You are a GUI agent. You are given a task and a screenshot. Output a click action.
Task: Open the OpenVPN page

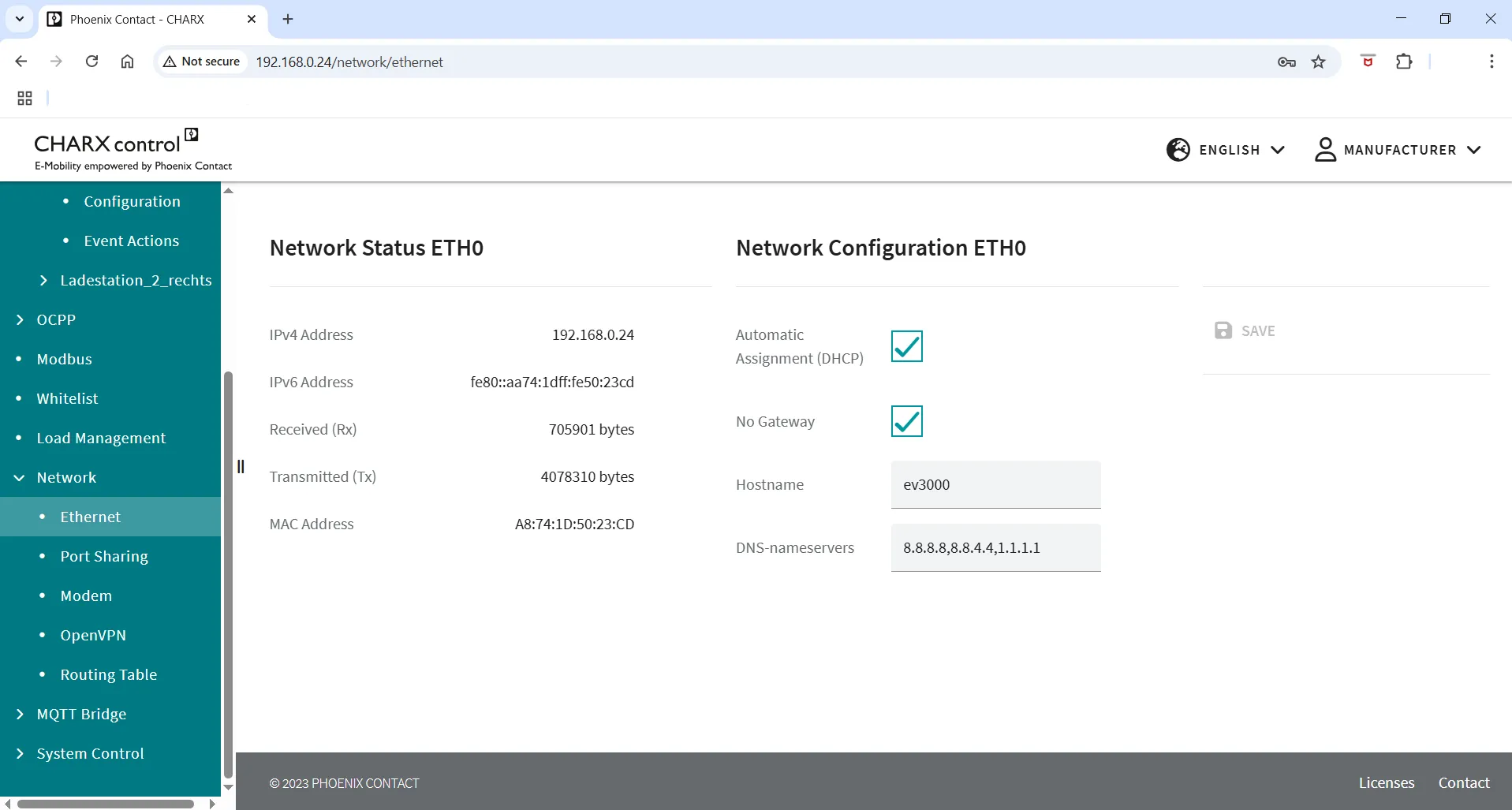tap(93, 635)
